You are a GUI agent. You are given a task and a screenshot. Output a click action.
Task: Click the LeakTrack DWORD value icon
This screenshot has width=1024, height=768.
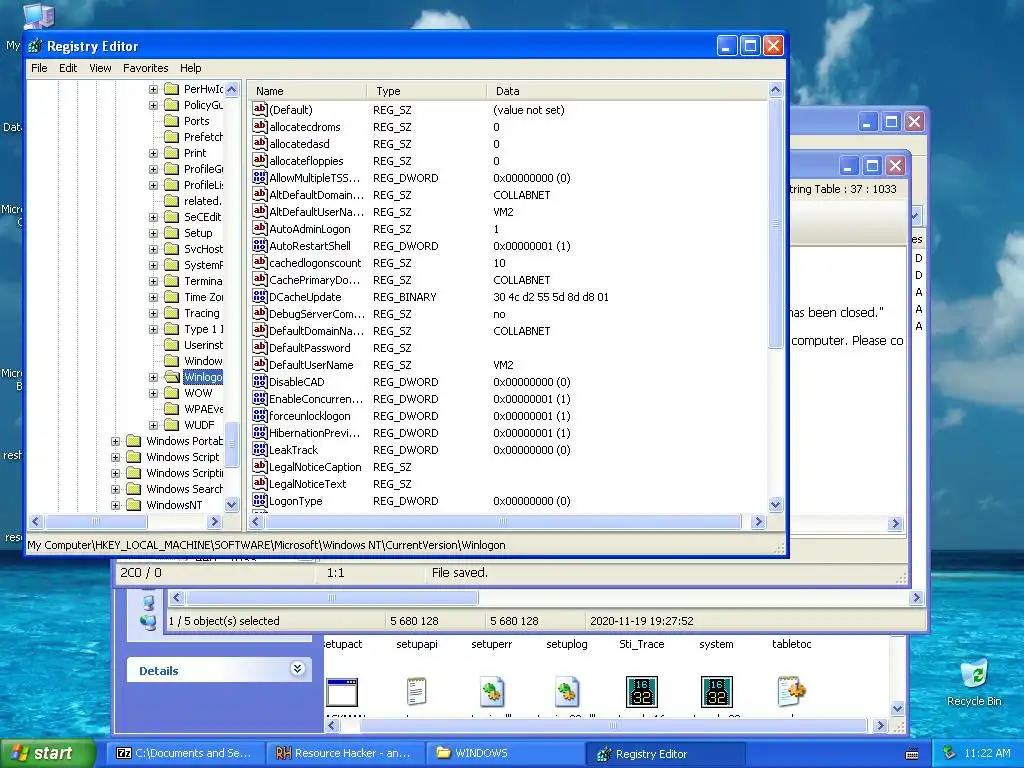260,449
